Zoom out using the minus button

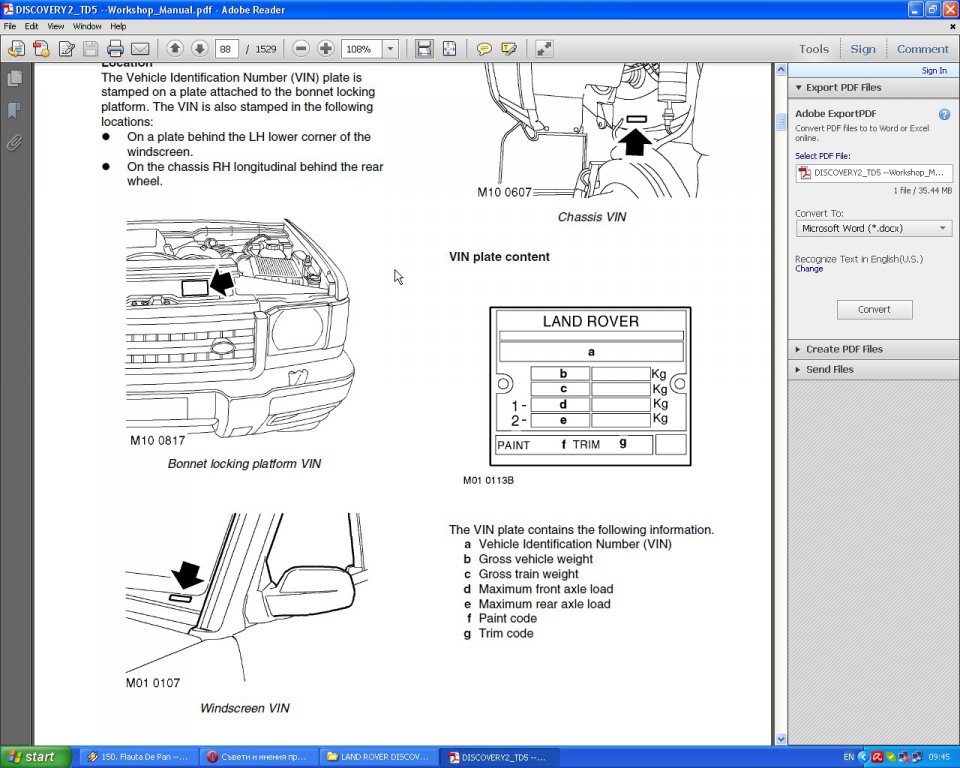pyautogui.click(x=301, y=49)
